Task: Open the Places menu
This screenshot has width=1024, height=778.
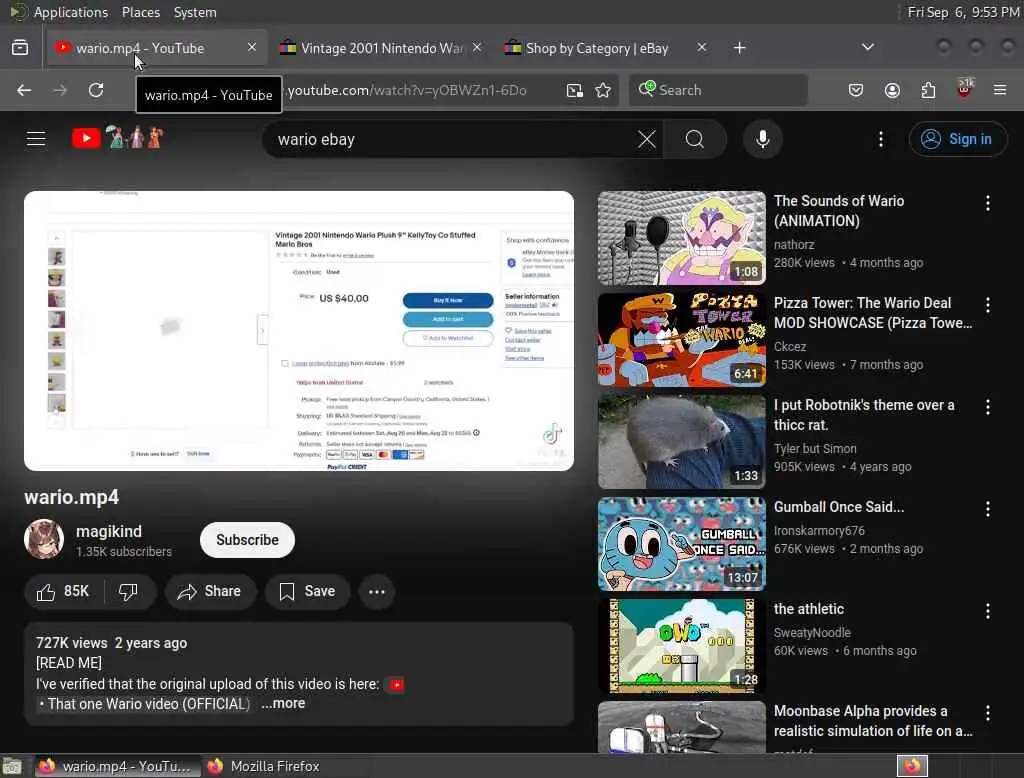Action: [x=140, y=12]
